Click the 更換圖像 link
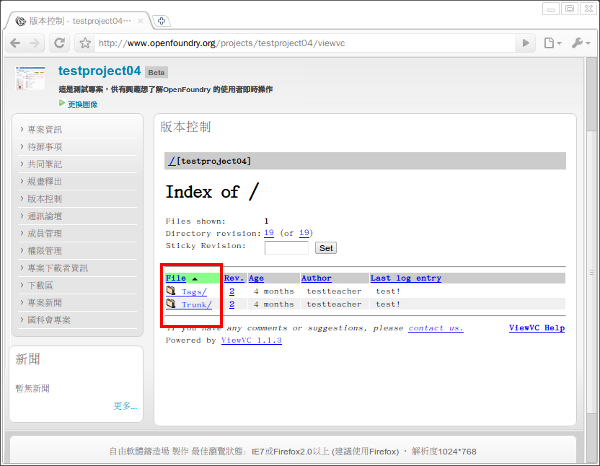This screenshot has height=466, width=600. pyautogui.click(x=83, y=104)
